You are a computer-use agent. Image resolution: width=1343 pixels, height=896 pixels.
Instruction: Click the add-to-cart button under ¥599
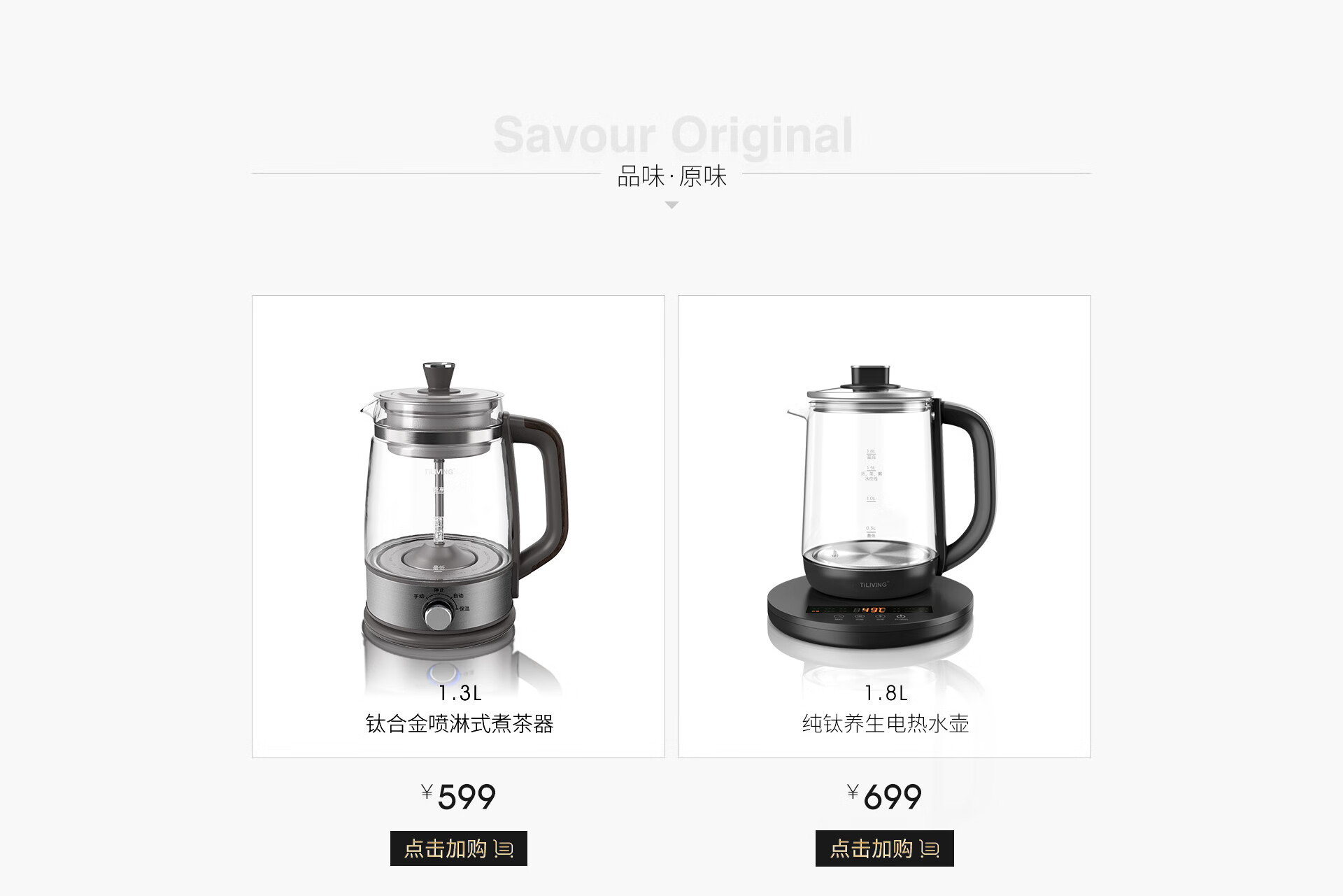pyautogui.click(x=458, y=848)
